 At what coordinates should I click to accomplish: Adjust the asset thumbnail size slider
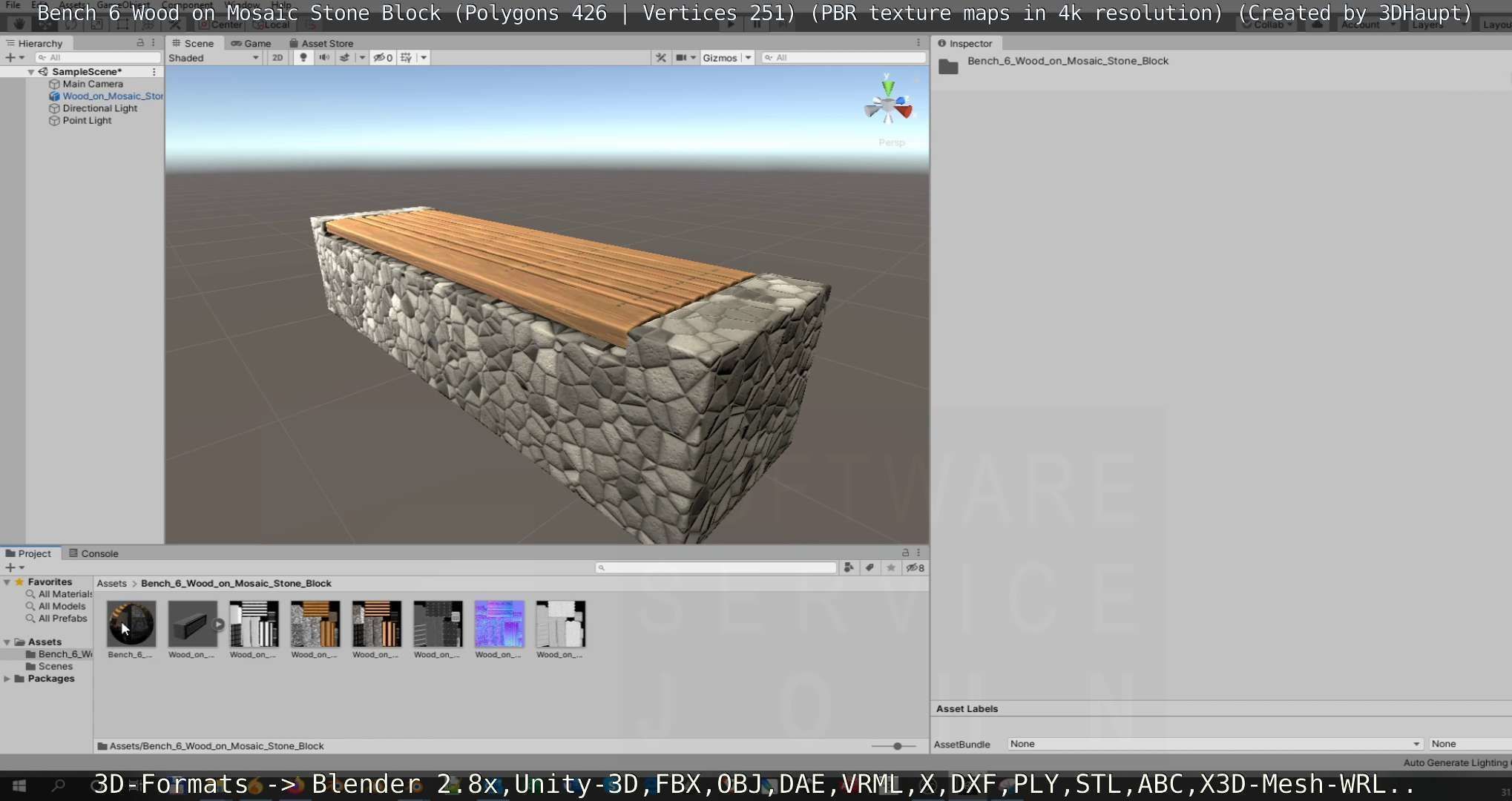(896, 746)
